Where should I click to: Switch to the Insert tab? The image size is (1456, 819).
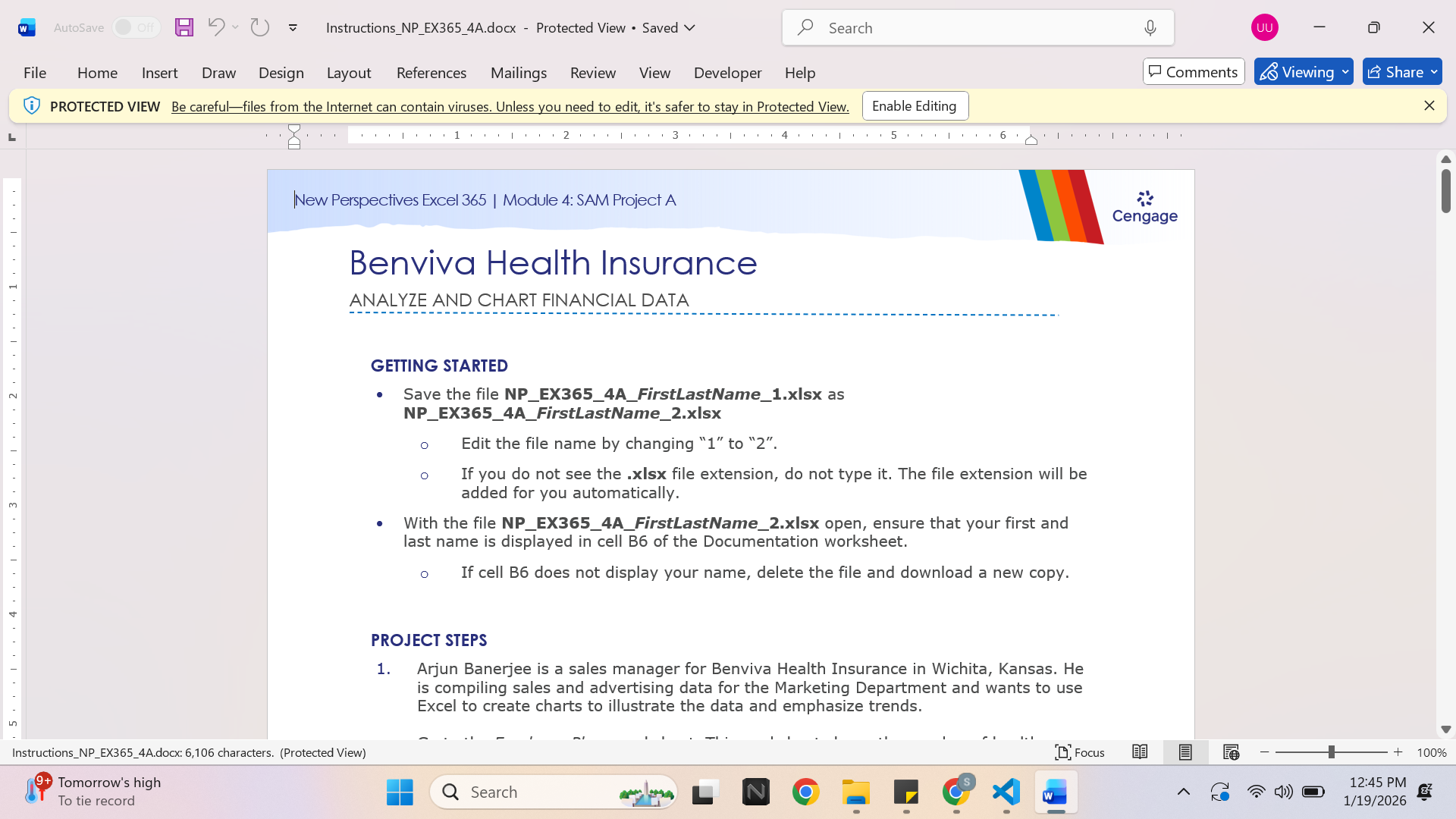pos(159,73)
